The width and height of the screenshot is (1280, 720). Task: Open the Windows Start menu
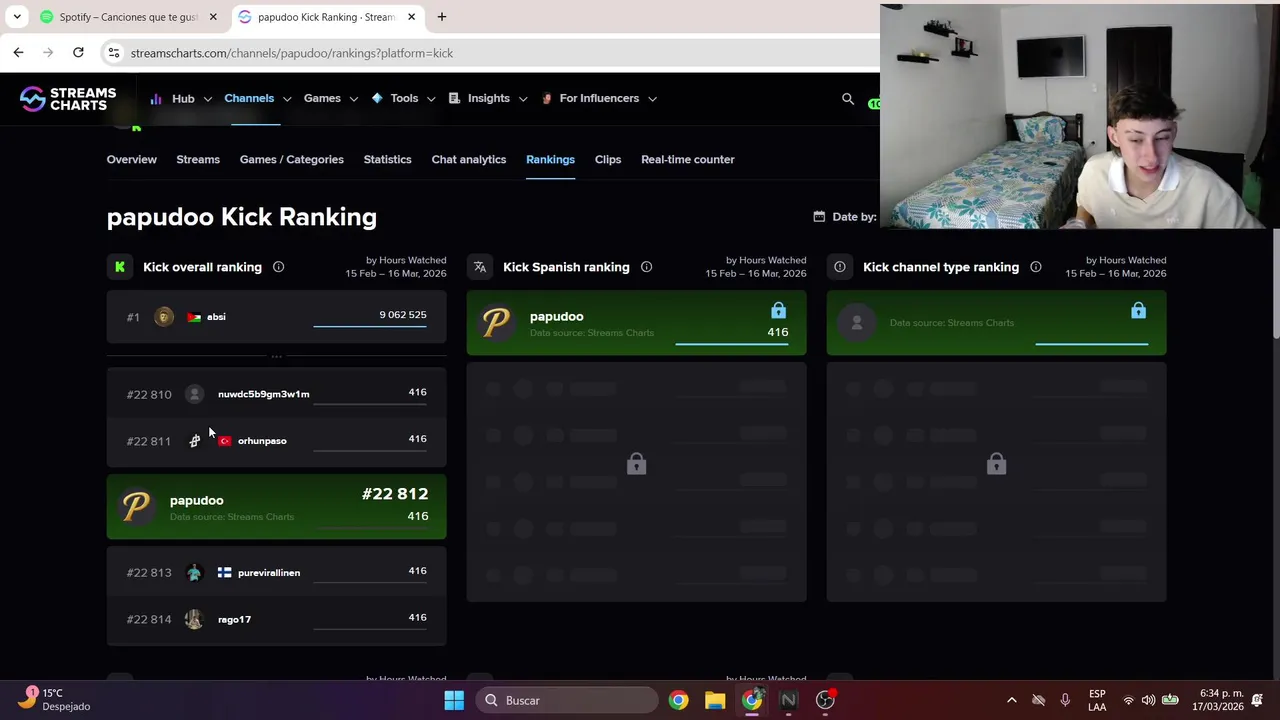click(454, 700)
